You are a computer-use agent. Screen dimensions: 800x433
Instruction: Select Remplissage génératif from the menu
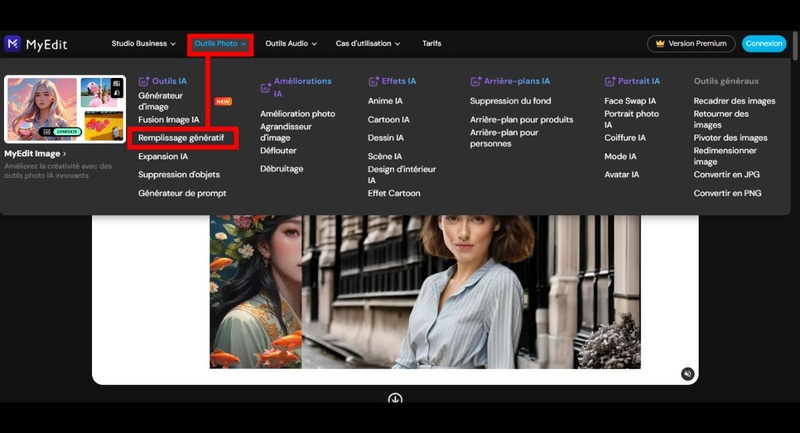[x=181, y=138]
